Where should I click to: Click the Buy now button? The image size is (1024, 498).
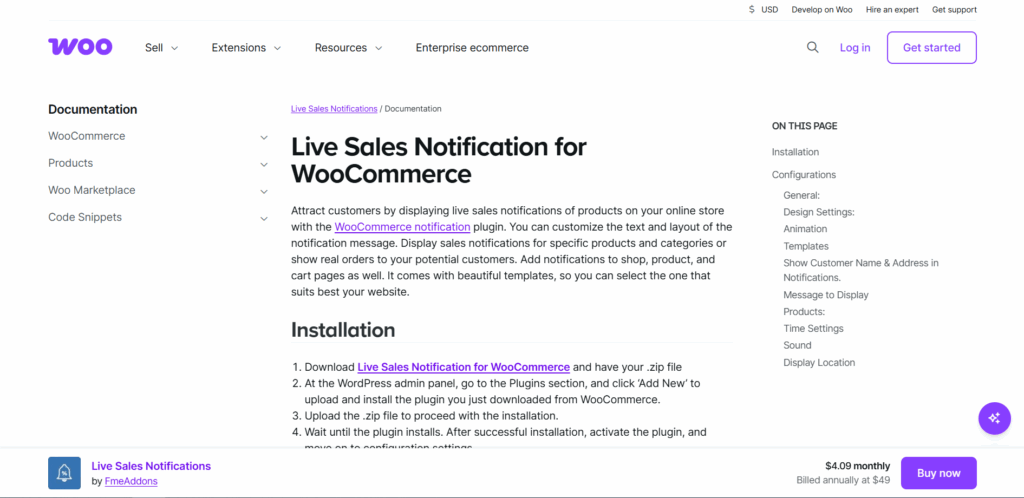(x=938, y=473)
